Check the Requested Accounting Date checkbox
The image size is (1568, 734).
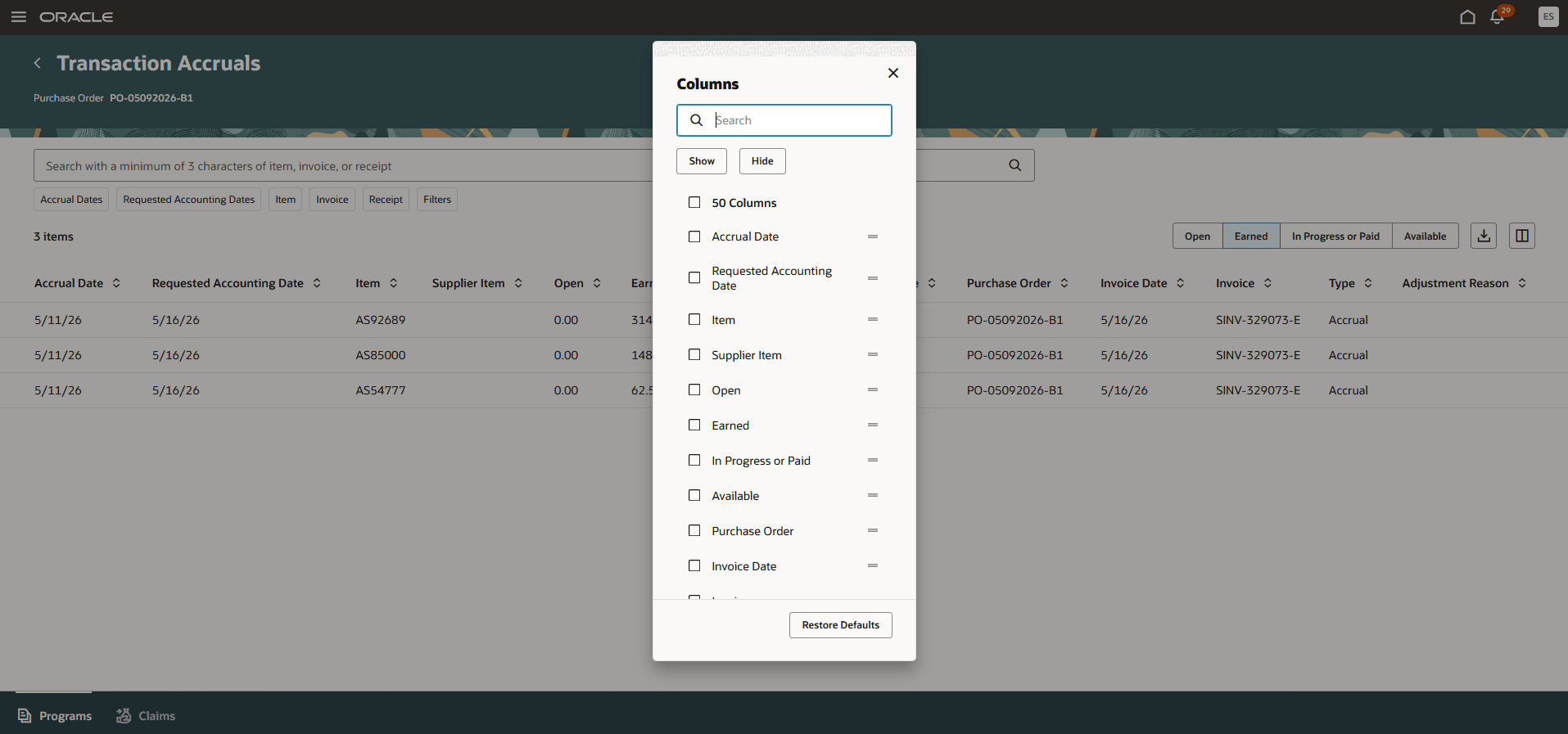[694, 278]
